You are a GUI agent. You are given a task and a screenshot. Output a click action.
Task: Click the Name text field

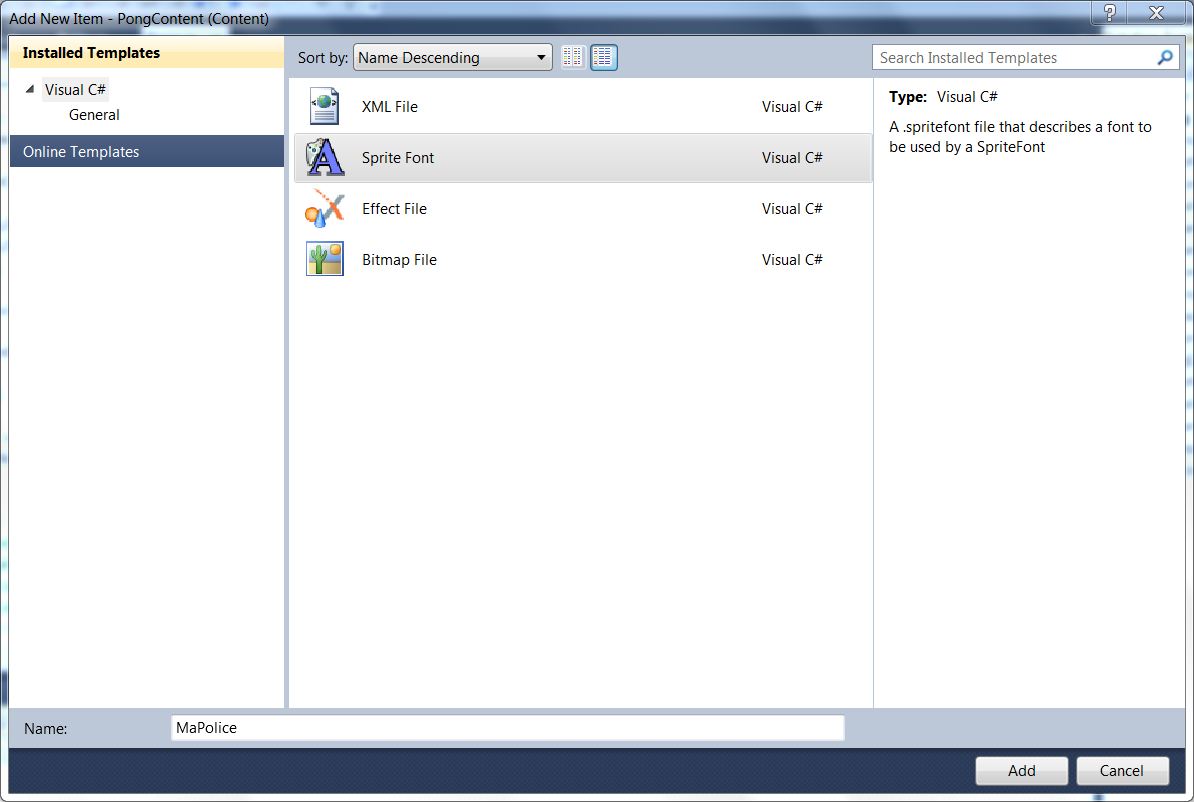pyautogui.click(x=507, y=728)
